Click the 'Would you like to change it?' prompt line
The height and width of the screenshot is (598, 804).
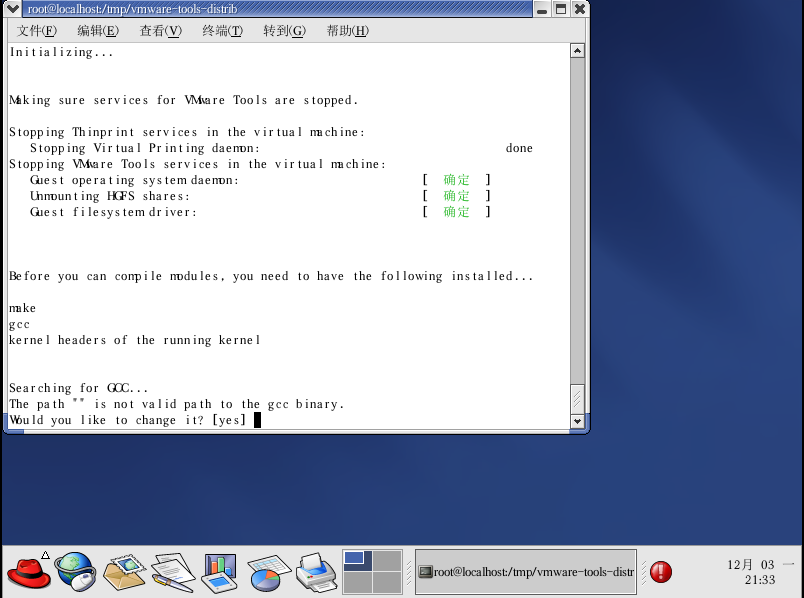click(x=128, y=420)
